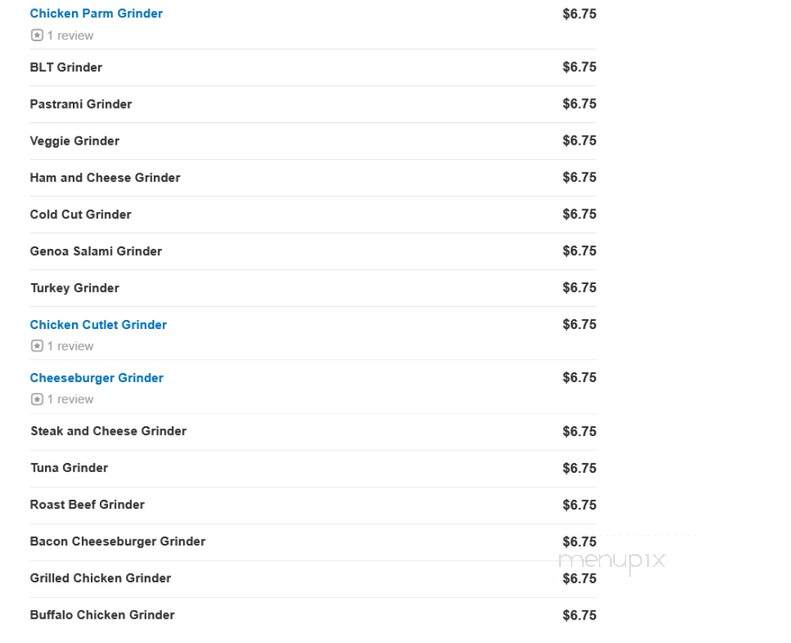View the 1 review under Chicken Parm Grinder
Image resolution: width=791 pixels, height=643 pixels.
(x=70, y=36)
